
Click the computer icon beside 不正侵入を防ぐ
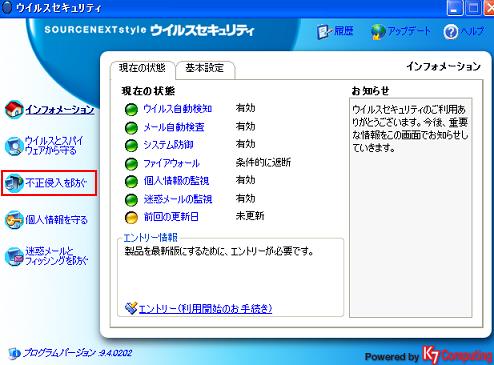[14, 183]
